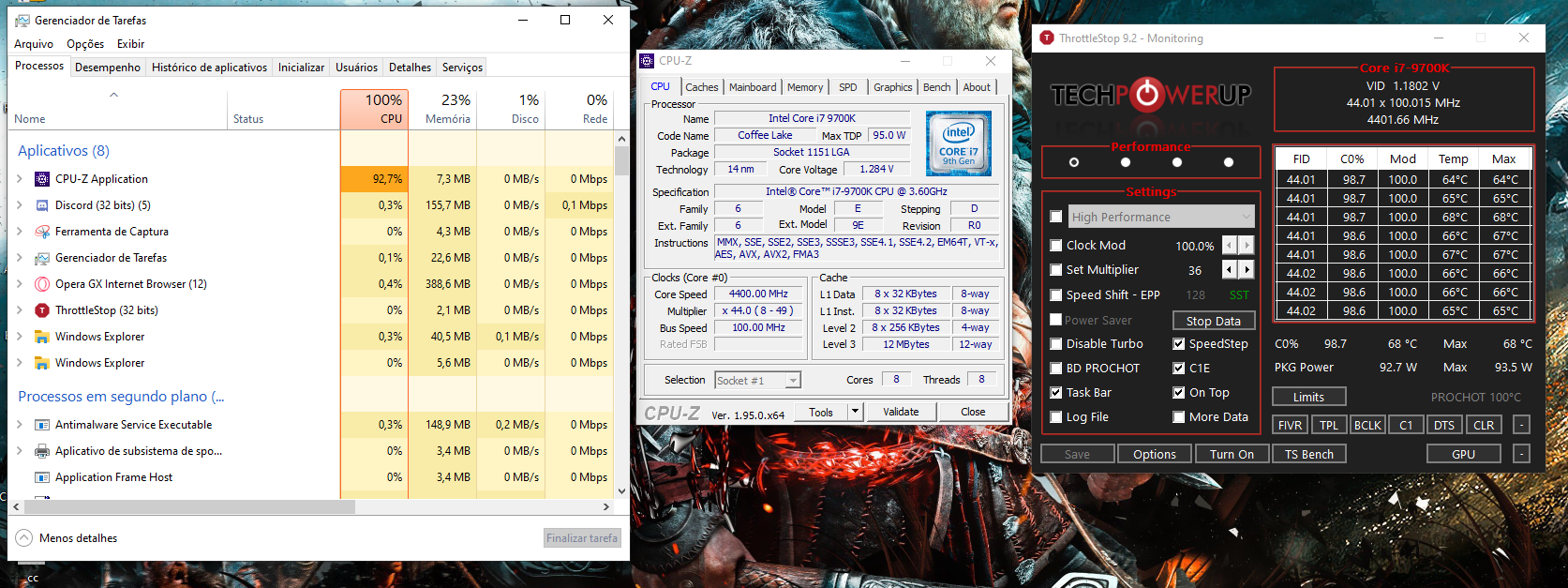The image size is (1568, 588).
Task: Click the ThrottleStop (32 bits) process icon
Action: tap(42, 310)
